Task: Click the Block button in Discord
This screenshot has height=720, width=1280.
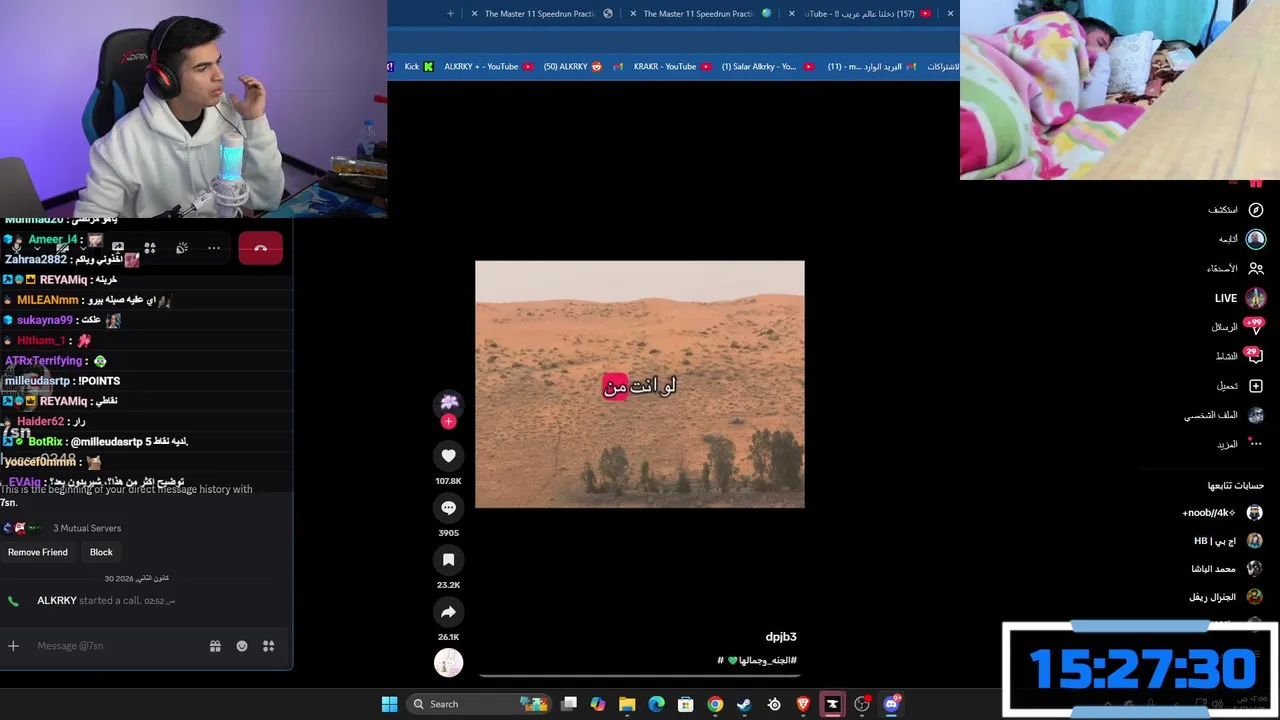Action: click(x=101, y=552)
